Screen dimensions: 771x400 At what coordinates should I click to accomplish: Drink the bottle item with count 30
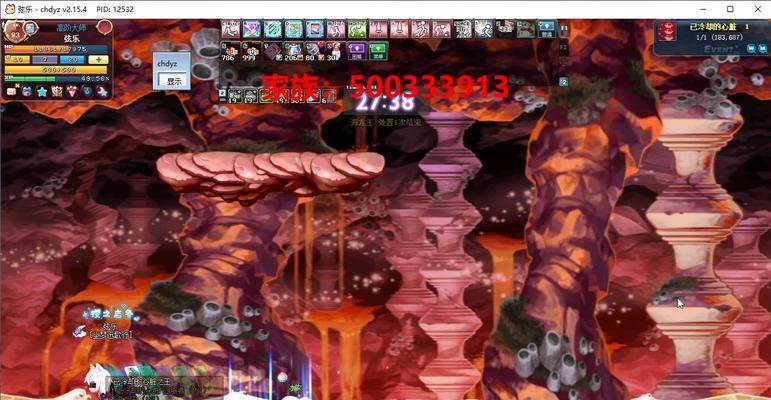(335, 51)
